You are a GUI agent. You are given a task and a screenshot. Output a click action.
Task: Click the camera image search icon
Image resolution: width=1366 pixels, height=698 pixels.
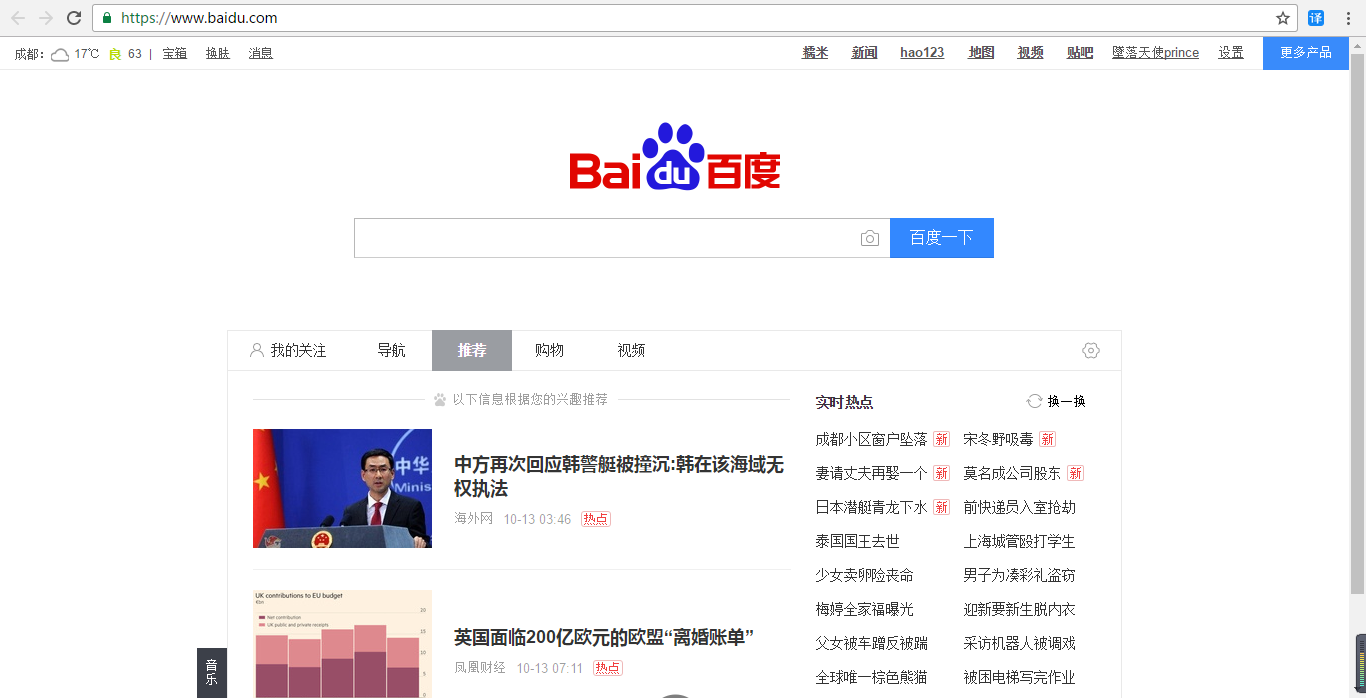(870, 238)
